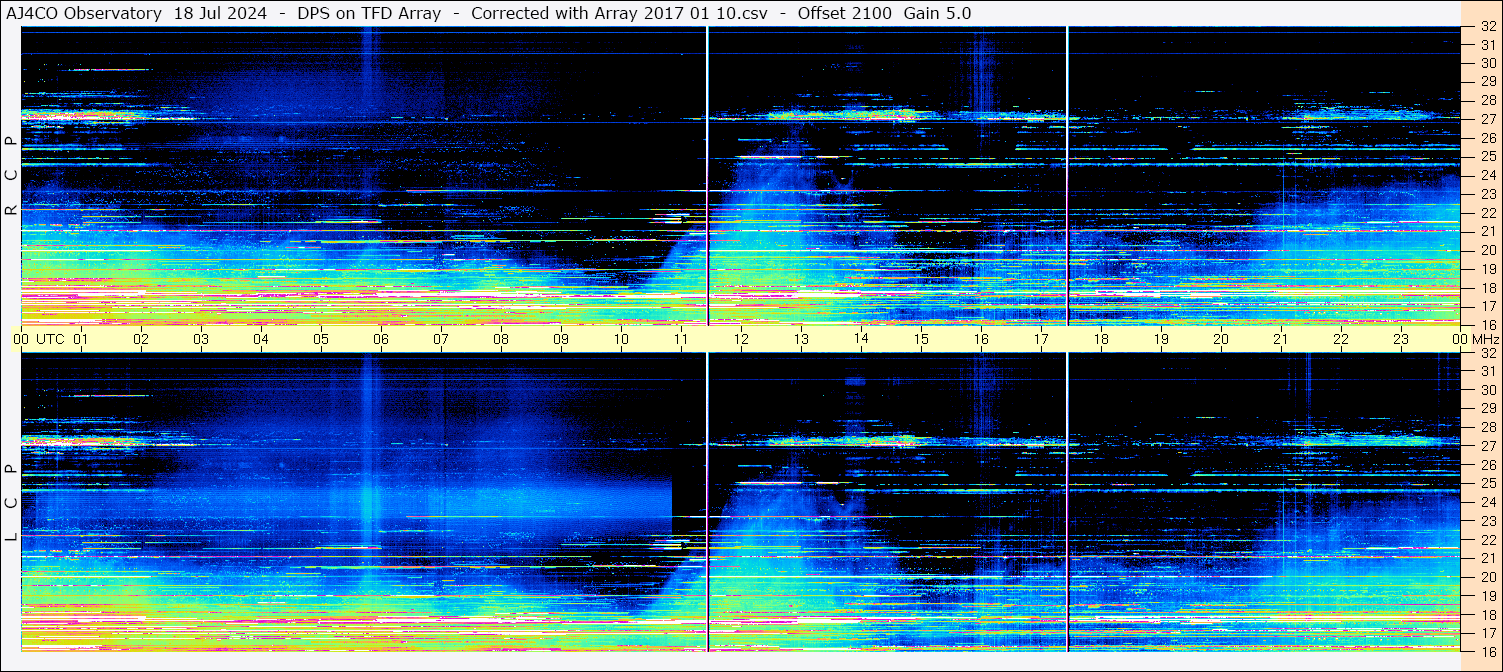Click the hour "01" time axis label
Image resolution: width=1503 pixels, height=672 pixels.
(81, 339)
